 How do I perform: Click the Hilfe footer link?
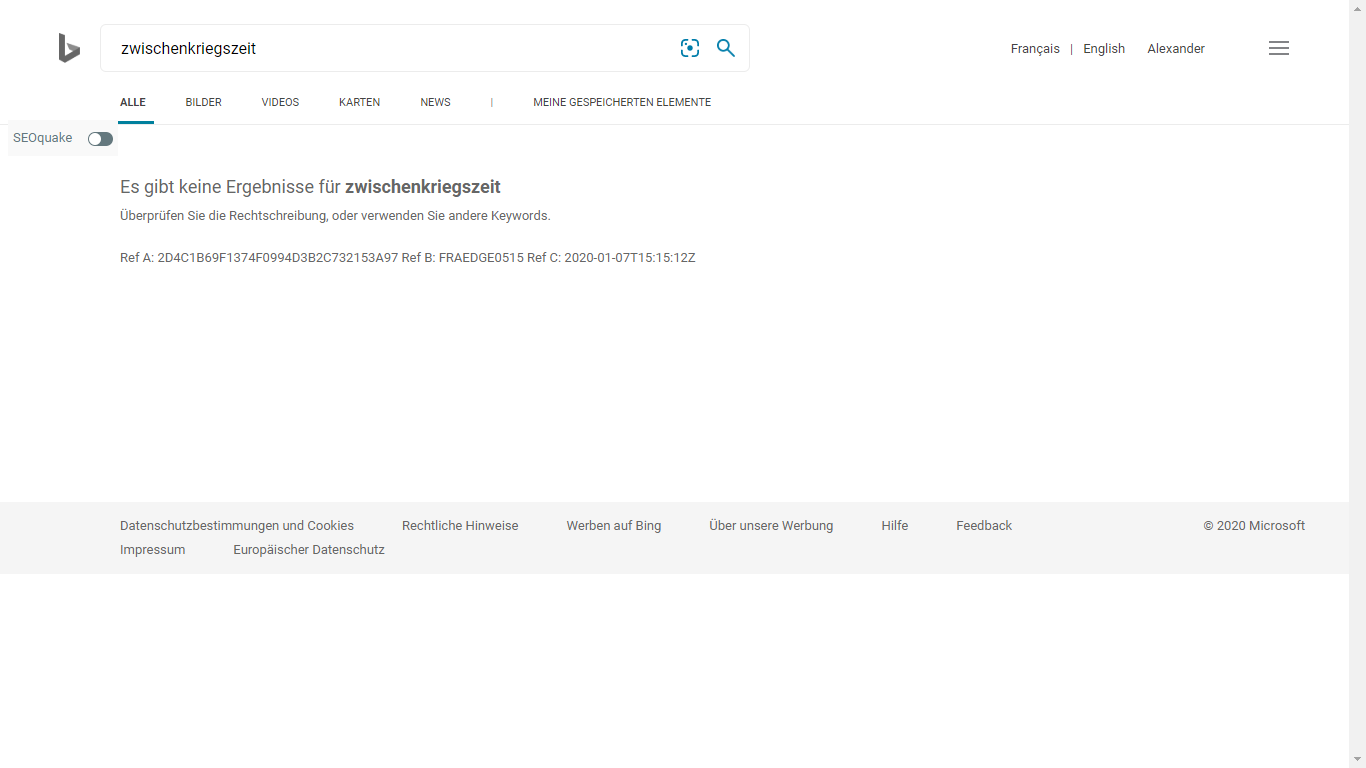click(895, 526)
